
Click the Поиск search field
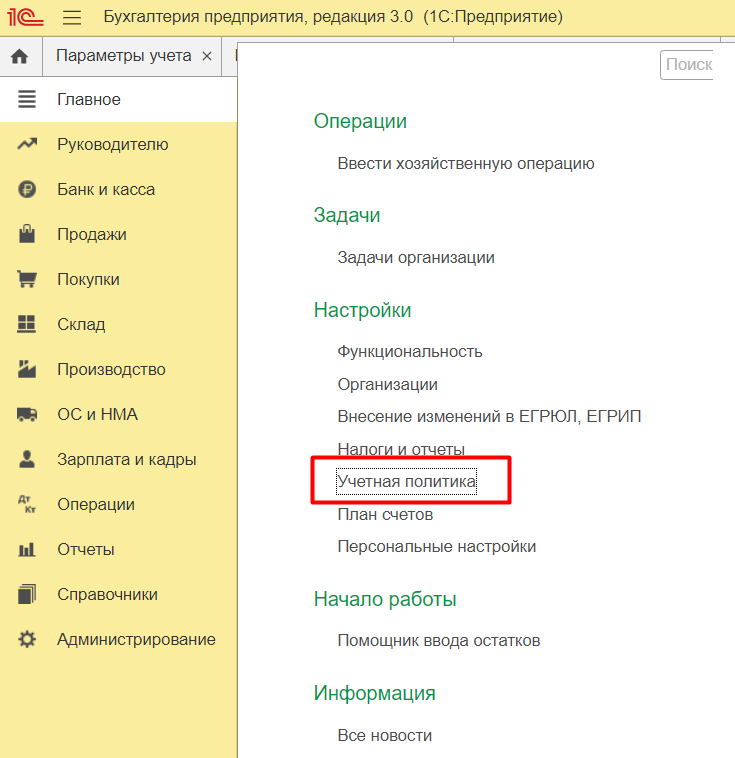coord(688,65)
